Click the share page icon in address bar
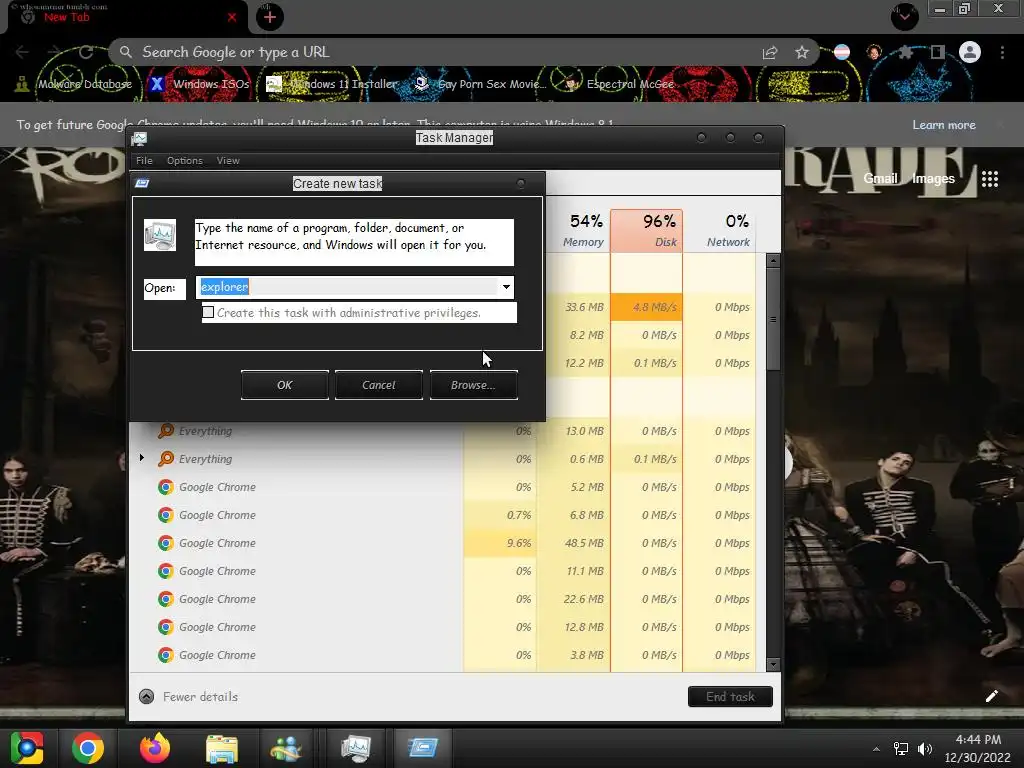Screen dimensions: 1024x768 tap(770, 52)
